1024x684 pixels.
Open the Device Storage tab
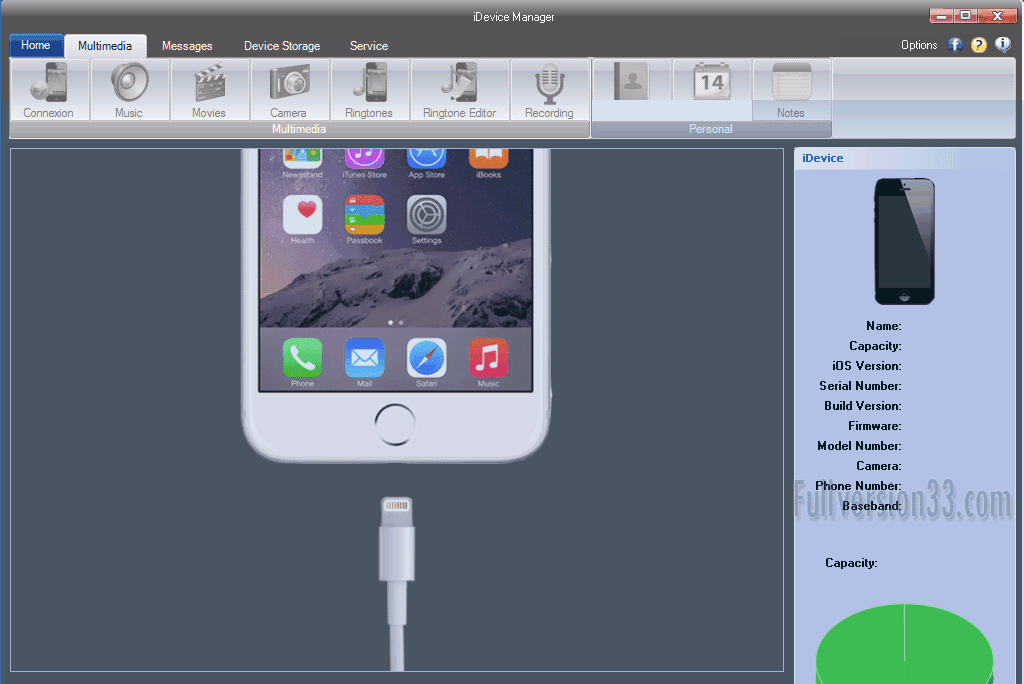coord(282,46)
